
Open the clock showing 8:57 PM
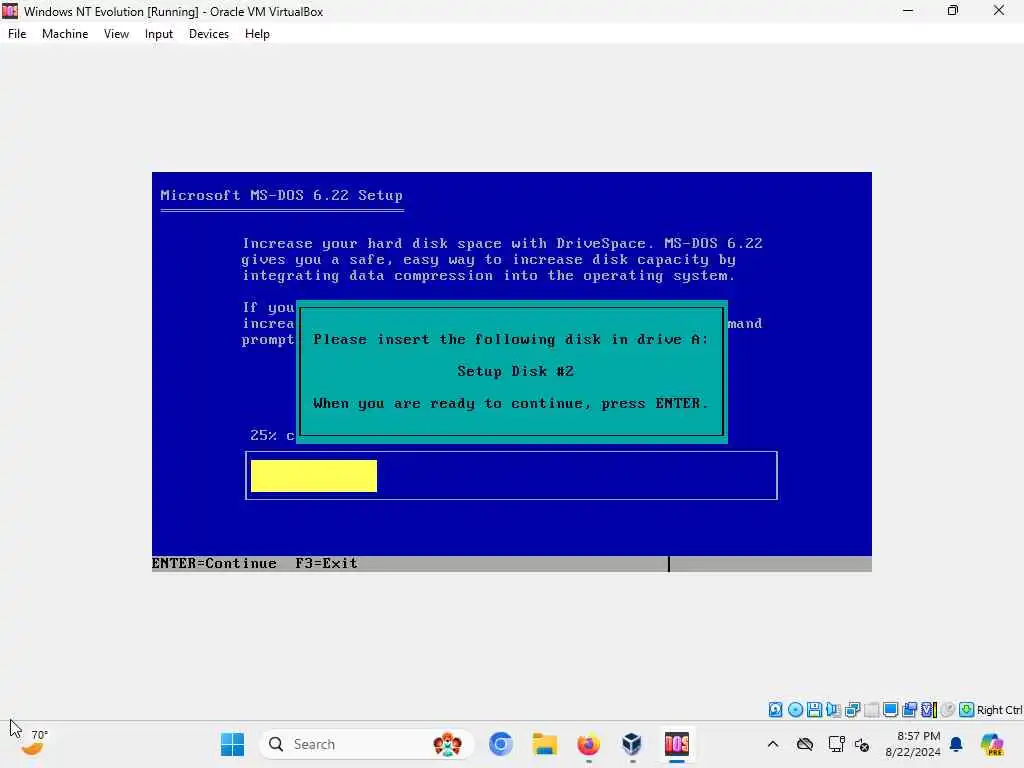click(x=913, y=744)
